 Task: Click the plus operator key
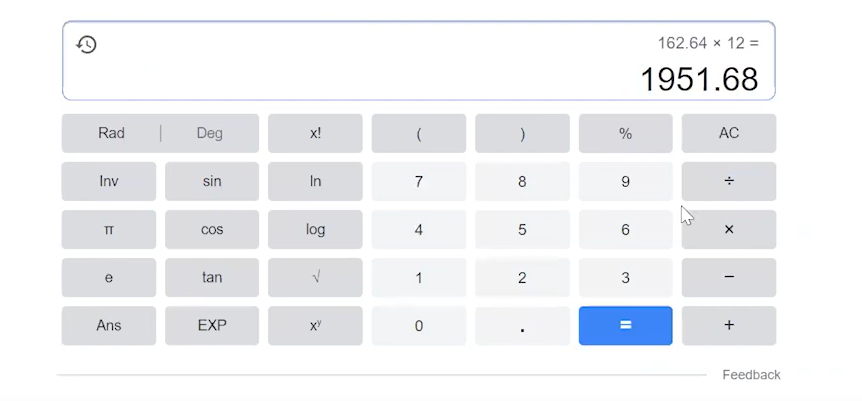[x=729, y=326]
